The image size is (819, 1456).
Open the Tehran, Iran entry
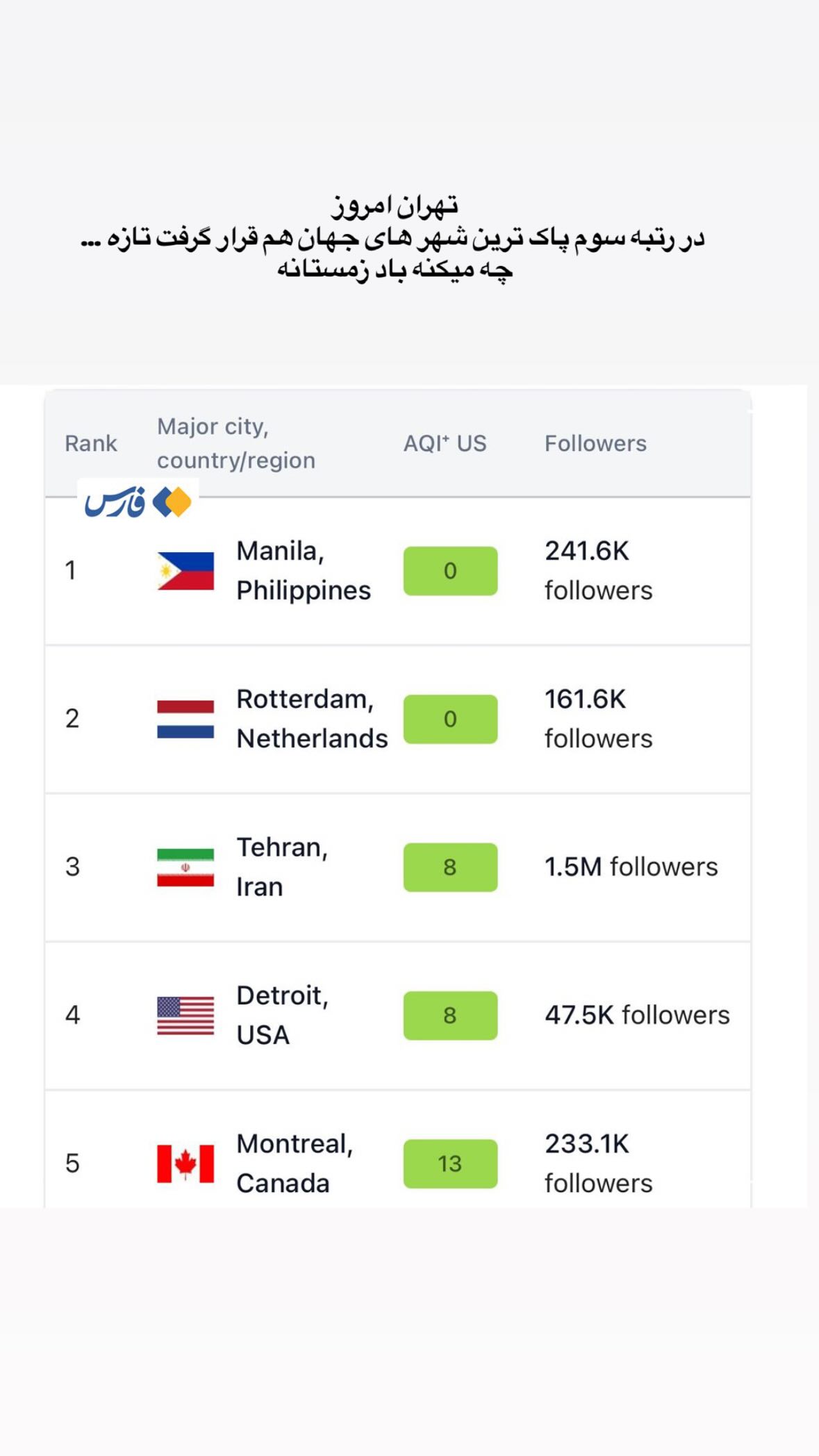(282, 867)
